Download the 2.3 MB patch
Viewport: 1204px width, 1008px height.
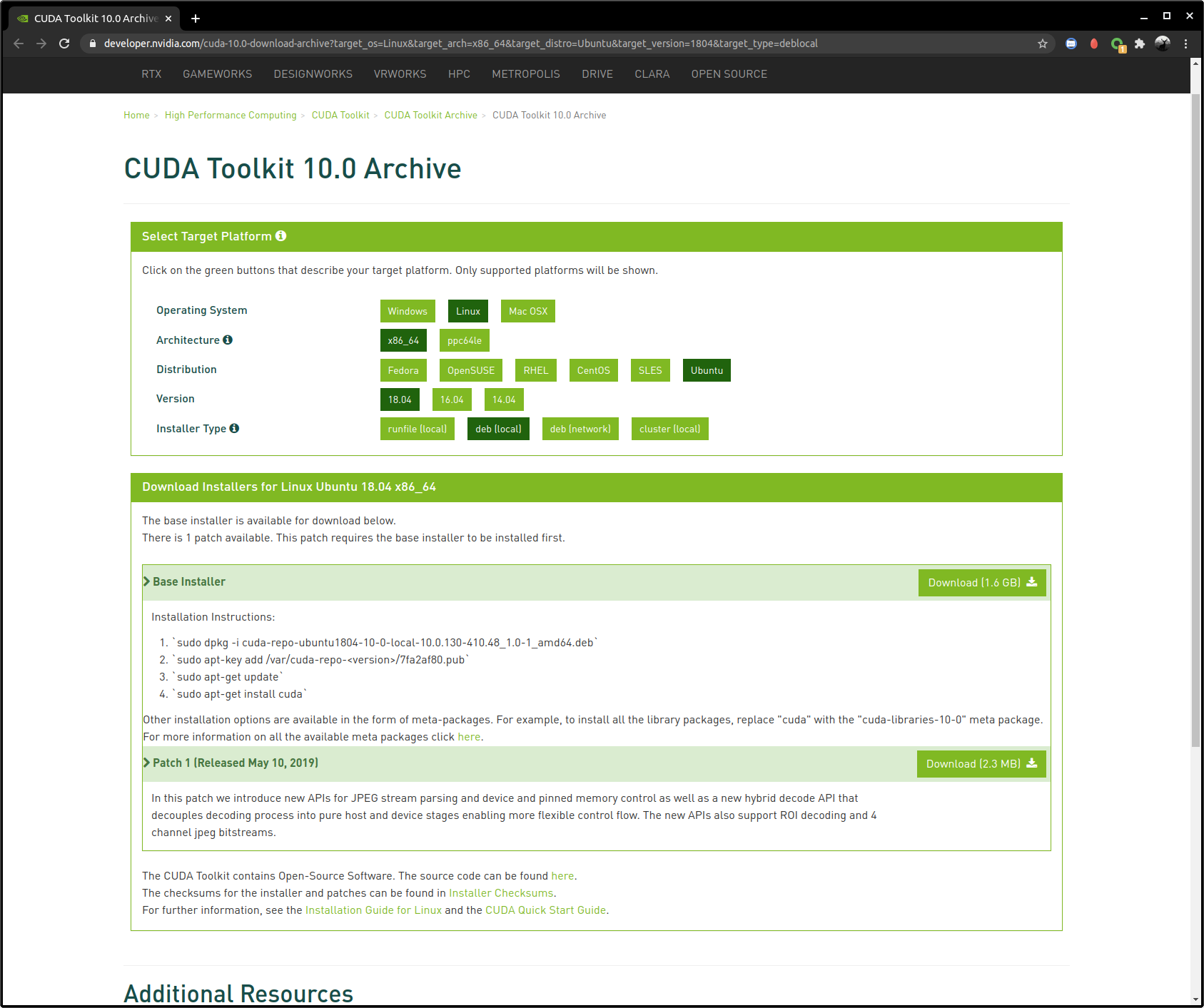pos(981,764)
